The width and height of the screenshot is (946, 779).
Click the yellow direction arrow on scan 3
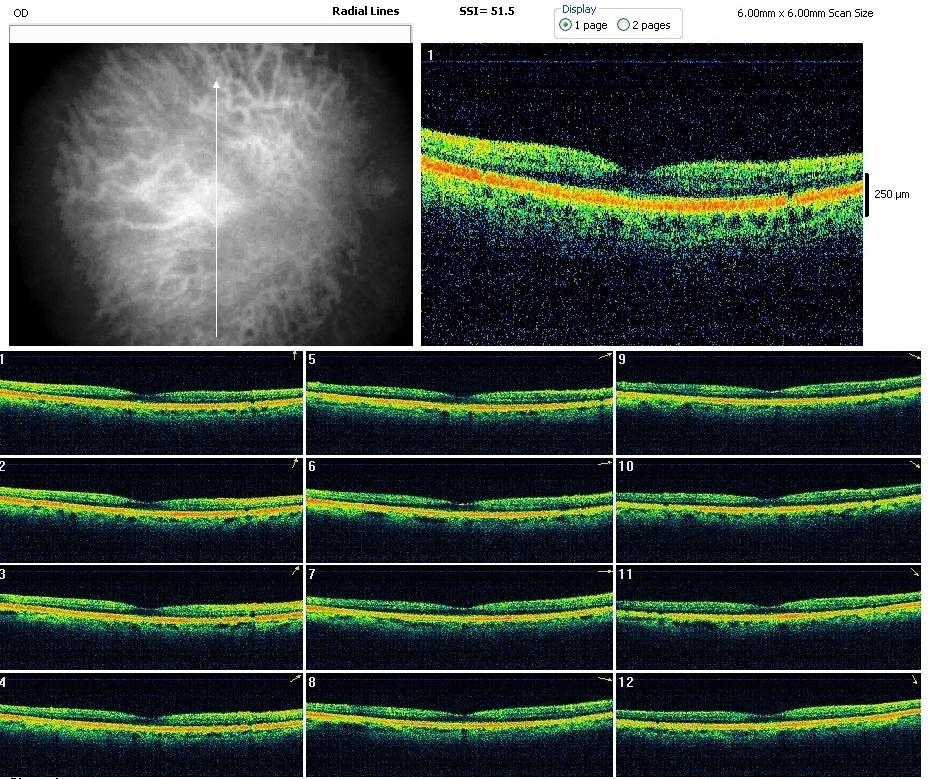(x=295, y=570)
